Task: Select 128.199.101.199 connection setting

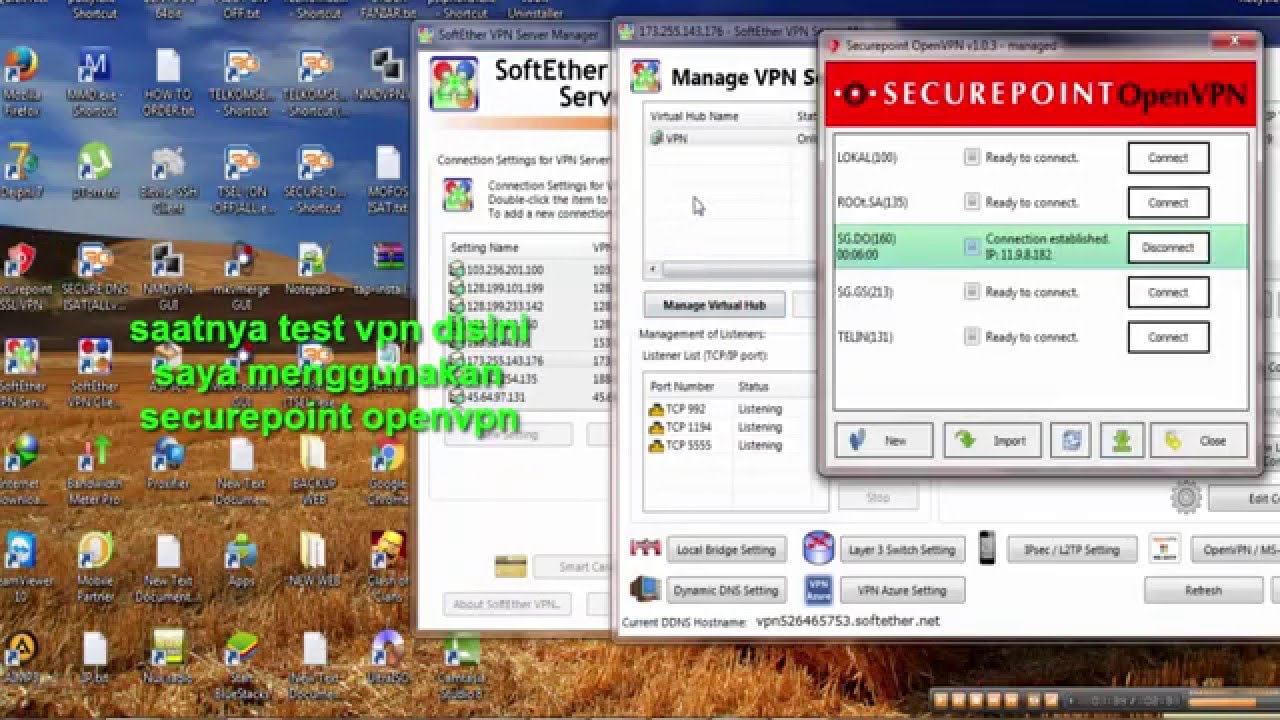Action: [x=530, y=288]
